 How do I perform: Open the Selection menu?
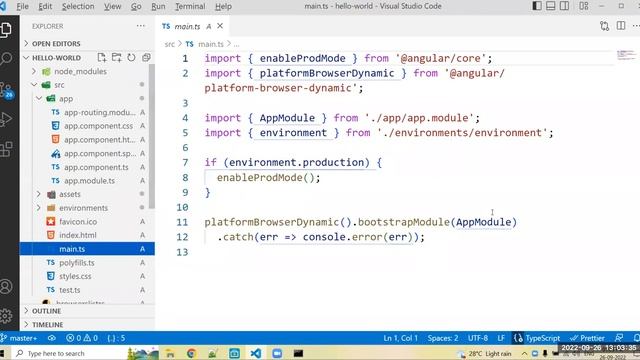click(78, 6)
